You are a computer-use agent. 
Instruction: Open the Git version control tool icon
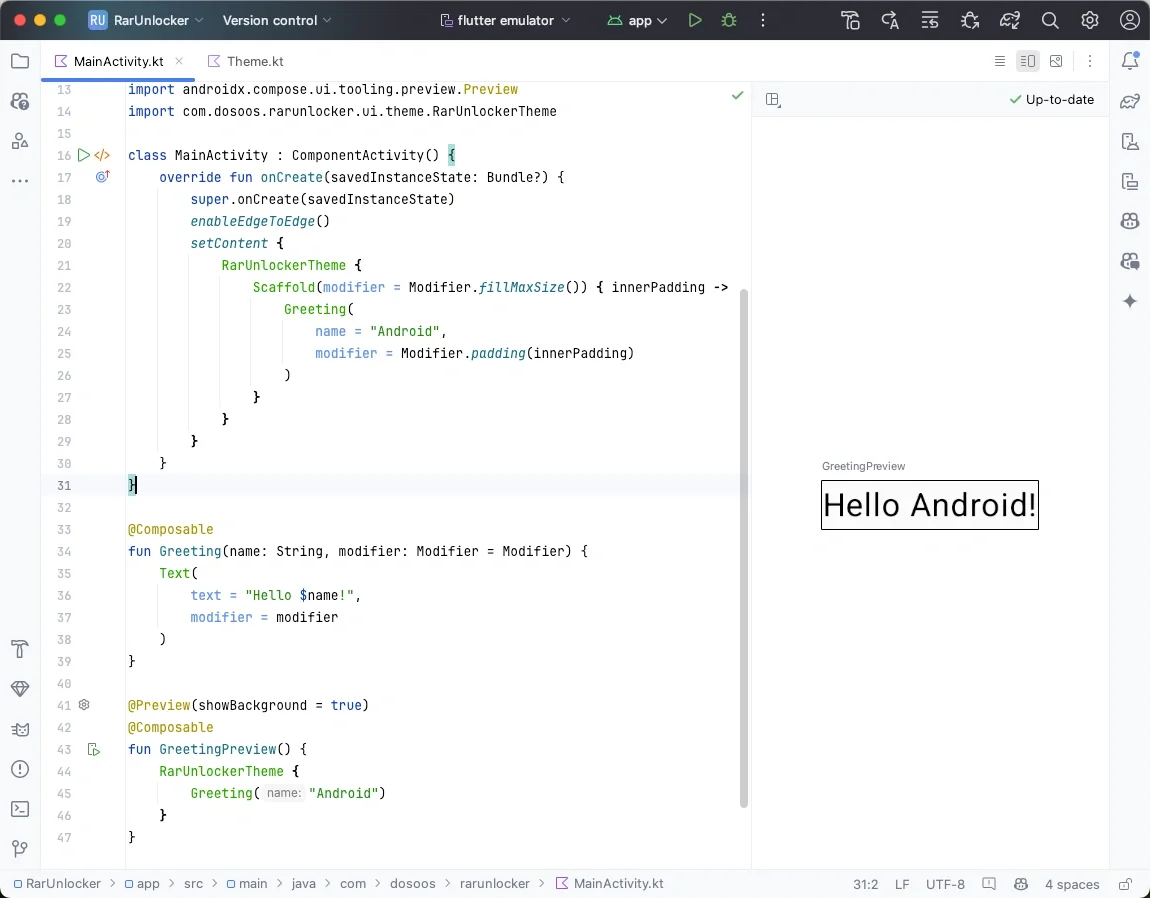click(20, 849)
